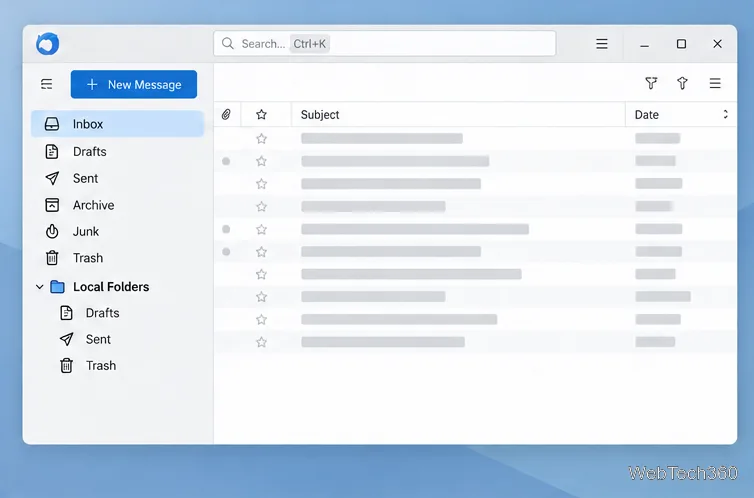Minimize the Thunderbird window
Viewport: 754px width, 498px height.
644,44
